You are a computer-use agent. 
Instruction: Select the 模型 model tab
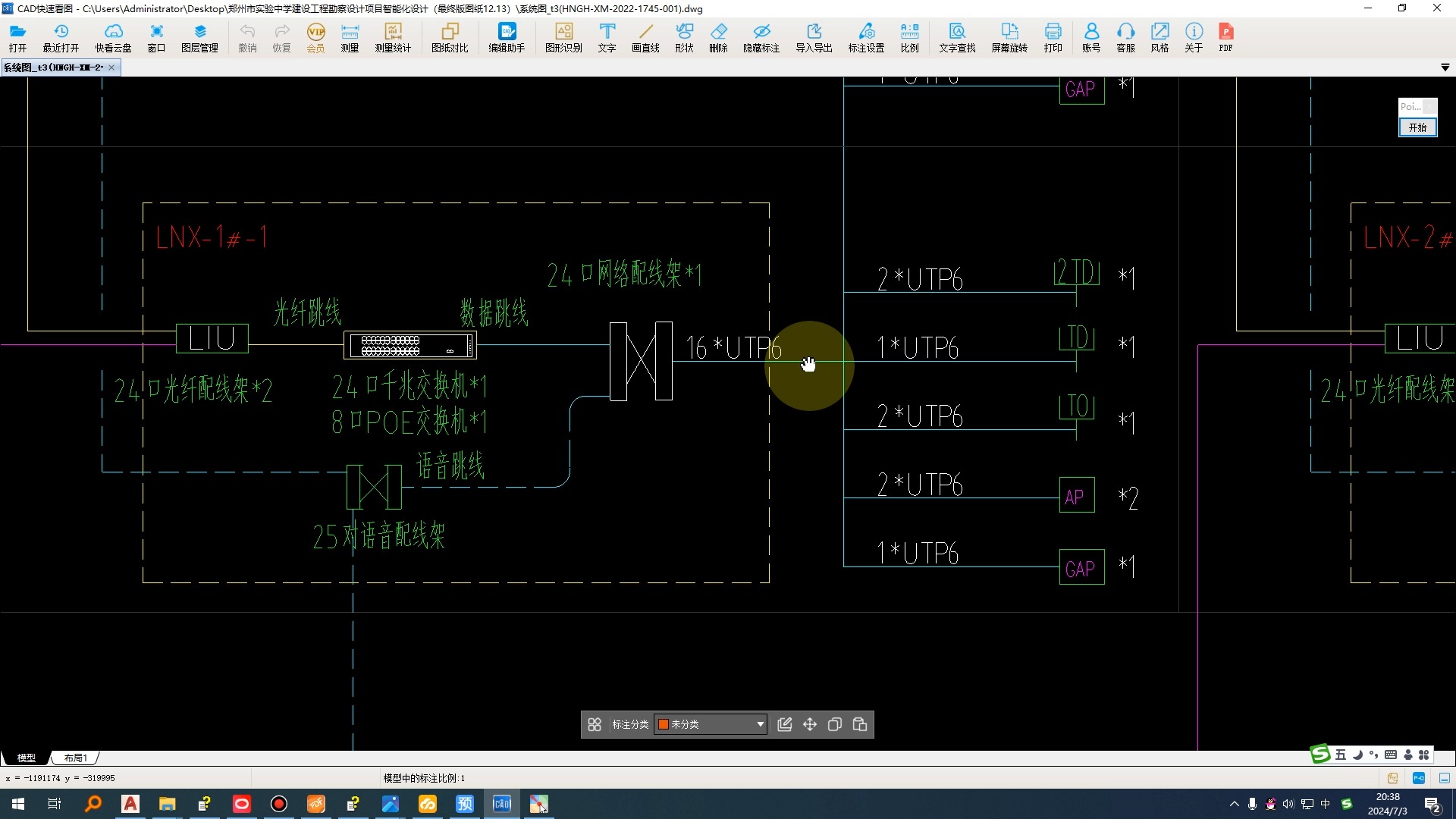click(27, 758)
